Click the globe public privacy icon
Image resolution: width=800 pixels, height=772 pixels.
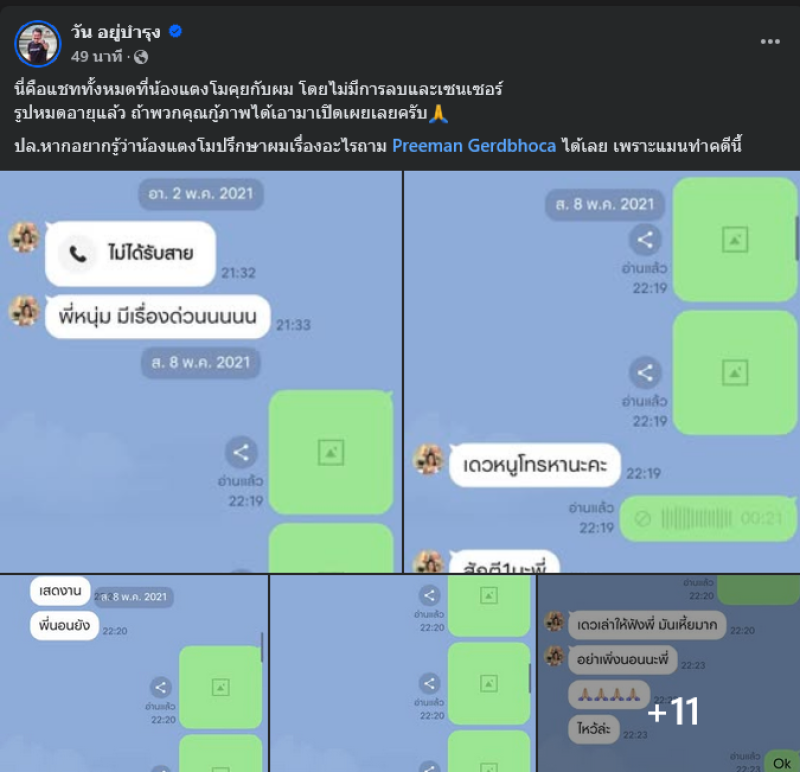pos(141,57)
